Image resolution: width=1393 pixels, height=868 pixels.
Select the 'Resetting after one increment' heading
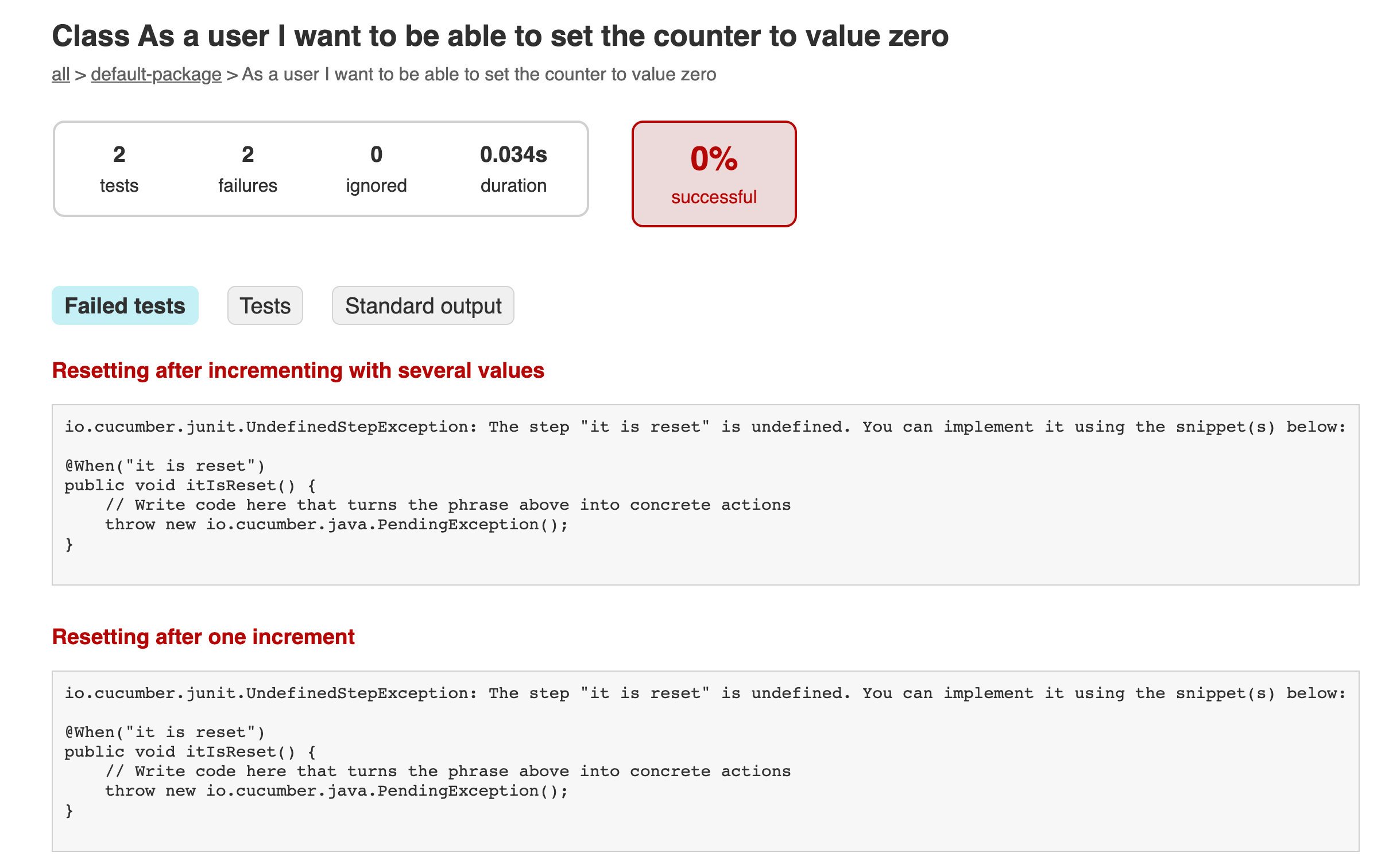tap(203, 637)
